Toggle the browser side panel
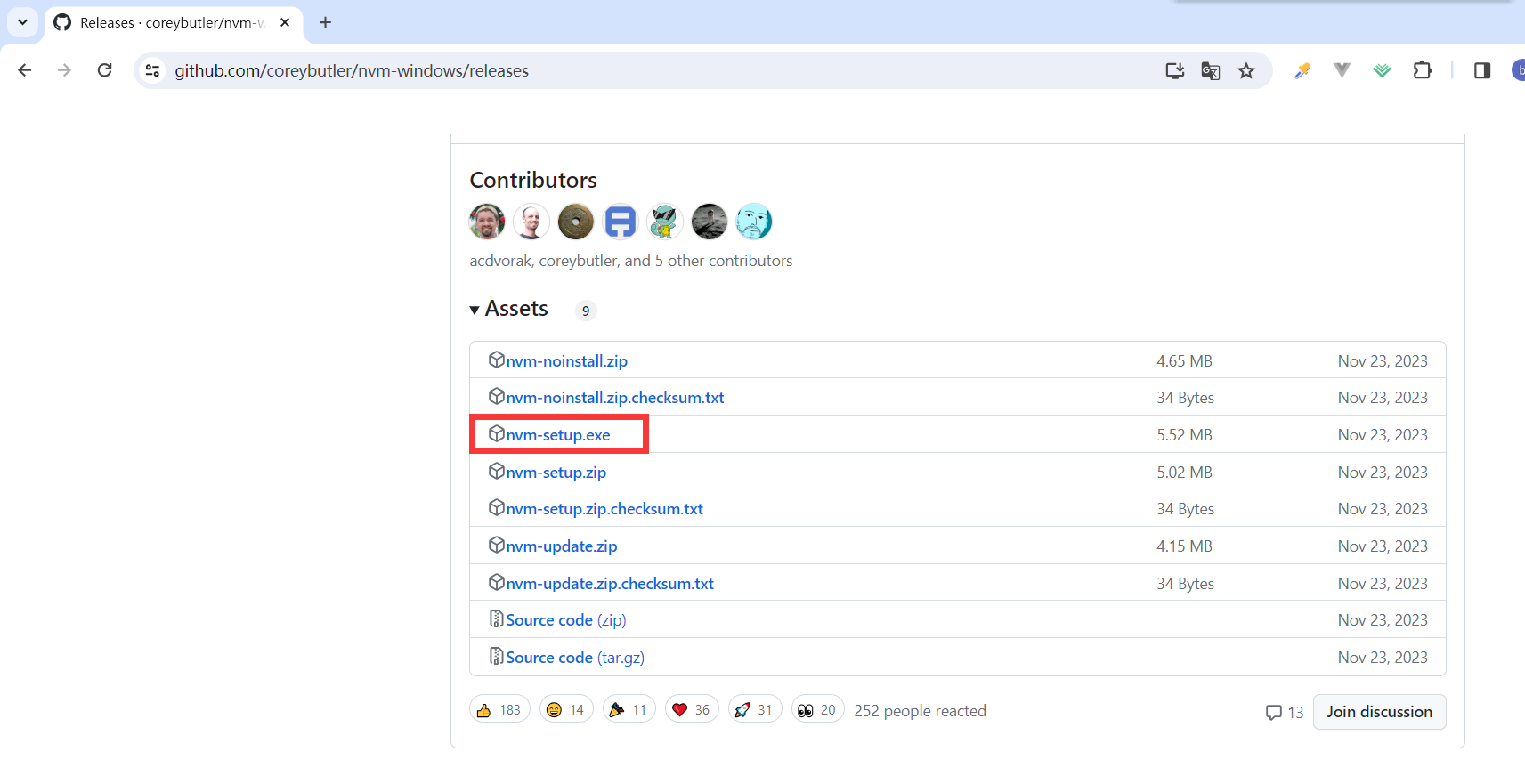The image size is (1525, 784). pyautogui.click(x=1482, y=70)
